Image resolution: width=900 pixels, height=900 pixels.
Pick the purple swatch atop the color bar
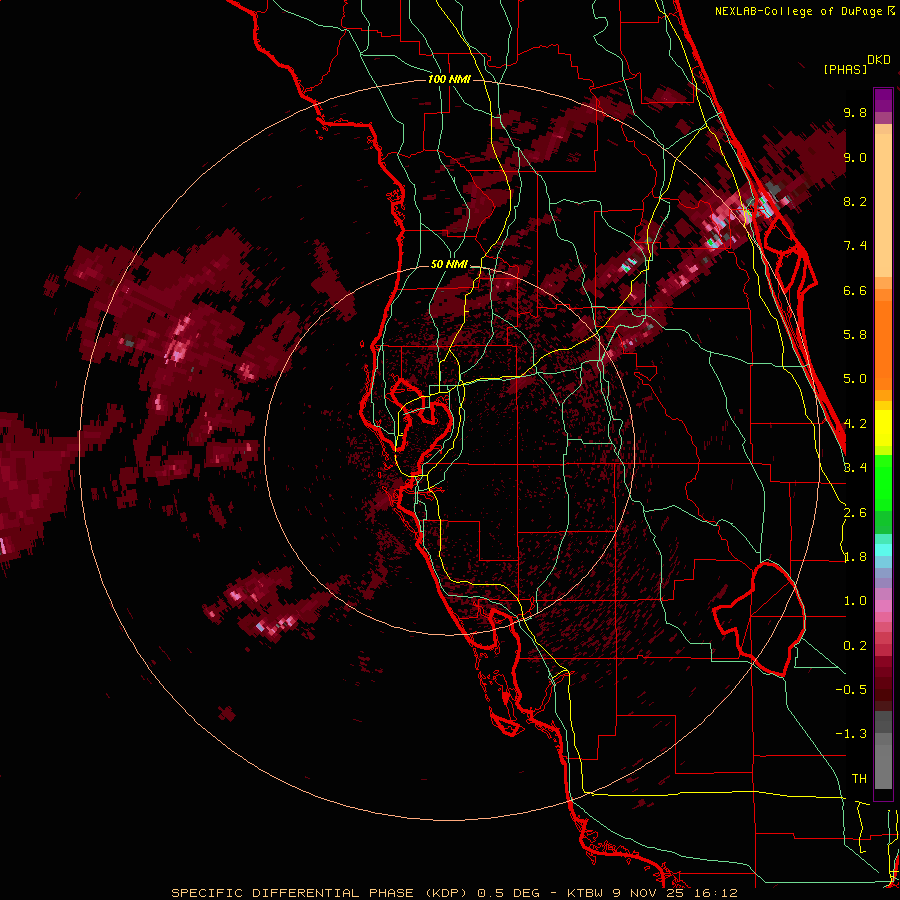883,100
